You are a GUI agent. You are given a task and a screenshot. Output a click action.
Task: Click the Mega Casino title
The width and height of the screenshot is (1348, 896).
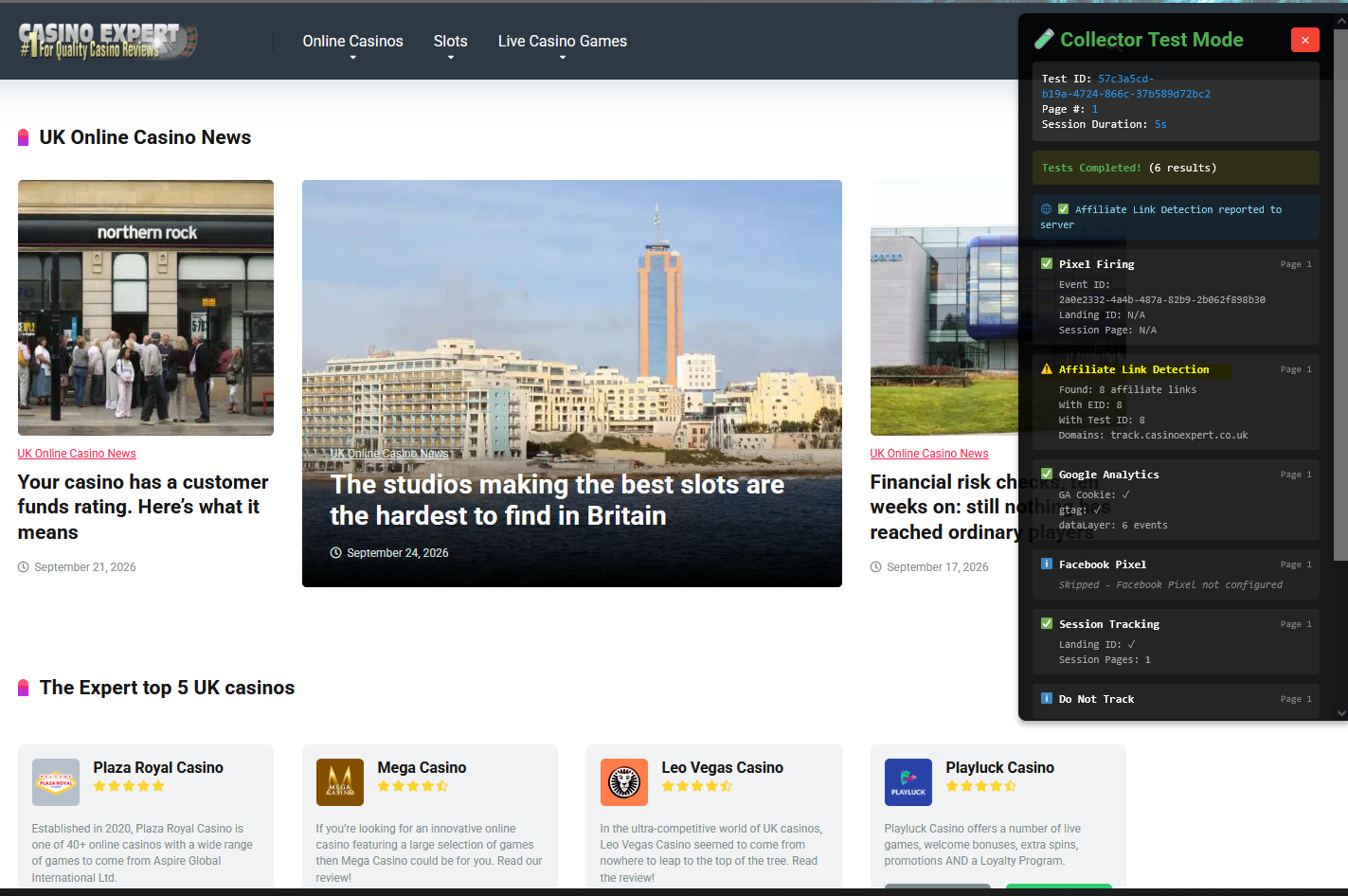pyautogui.click(x=422, y=767)
